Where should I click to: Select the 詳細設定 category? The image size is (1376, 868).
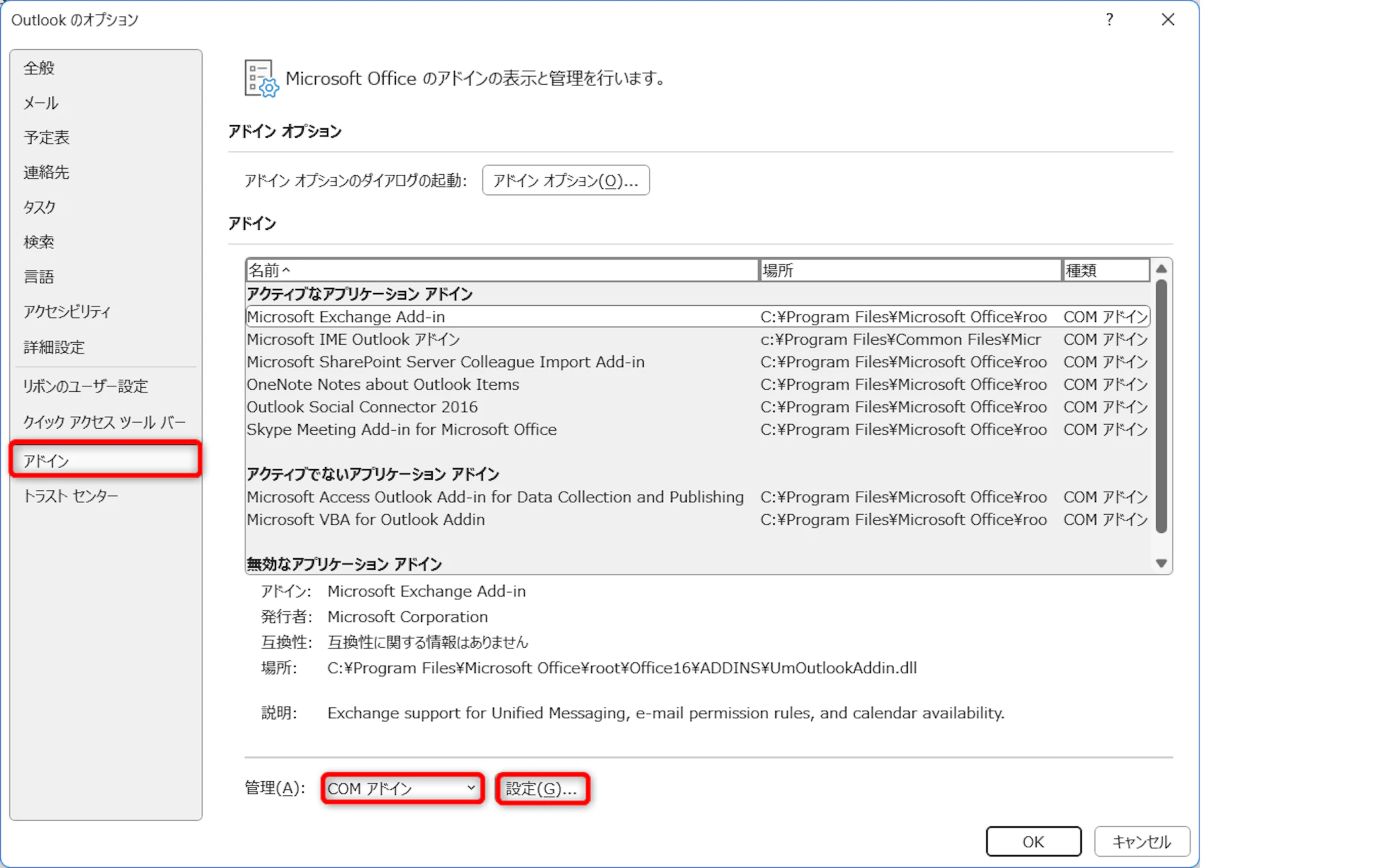coord(54,347)
